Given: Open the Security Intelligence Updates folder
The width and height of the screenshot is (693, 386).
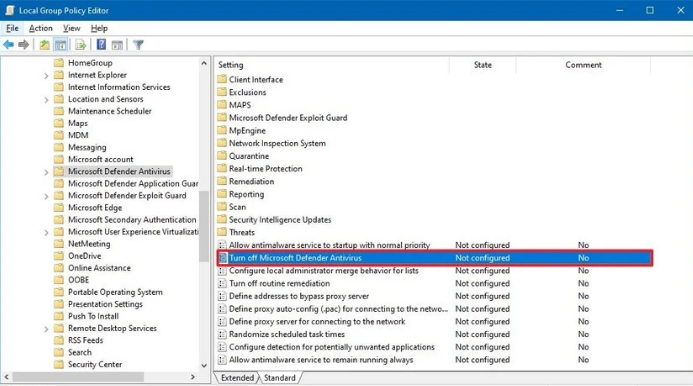Looking at the screenshot, I should 280,220.
